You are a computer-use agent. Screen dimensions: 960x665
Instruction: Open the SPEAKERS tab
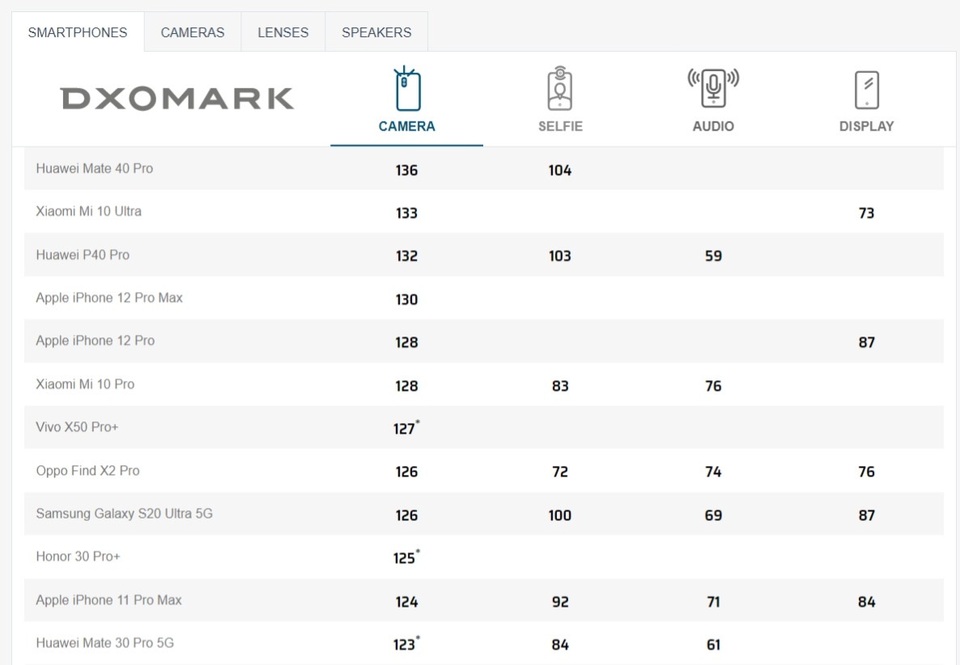[377, 32]
